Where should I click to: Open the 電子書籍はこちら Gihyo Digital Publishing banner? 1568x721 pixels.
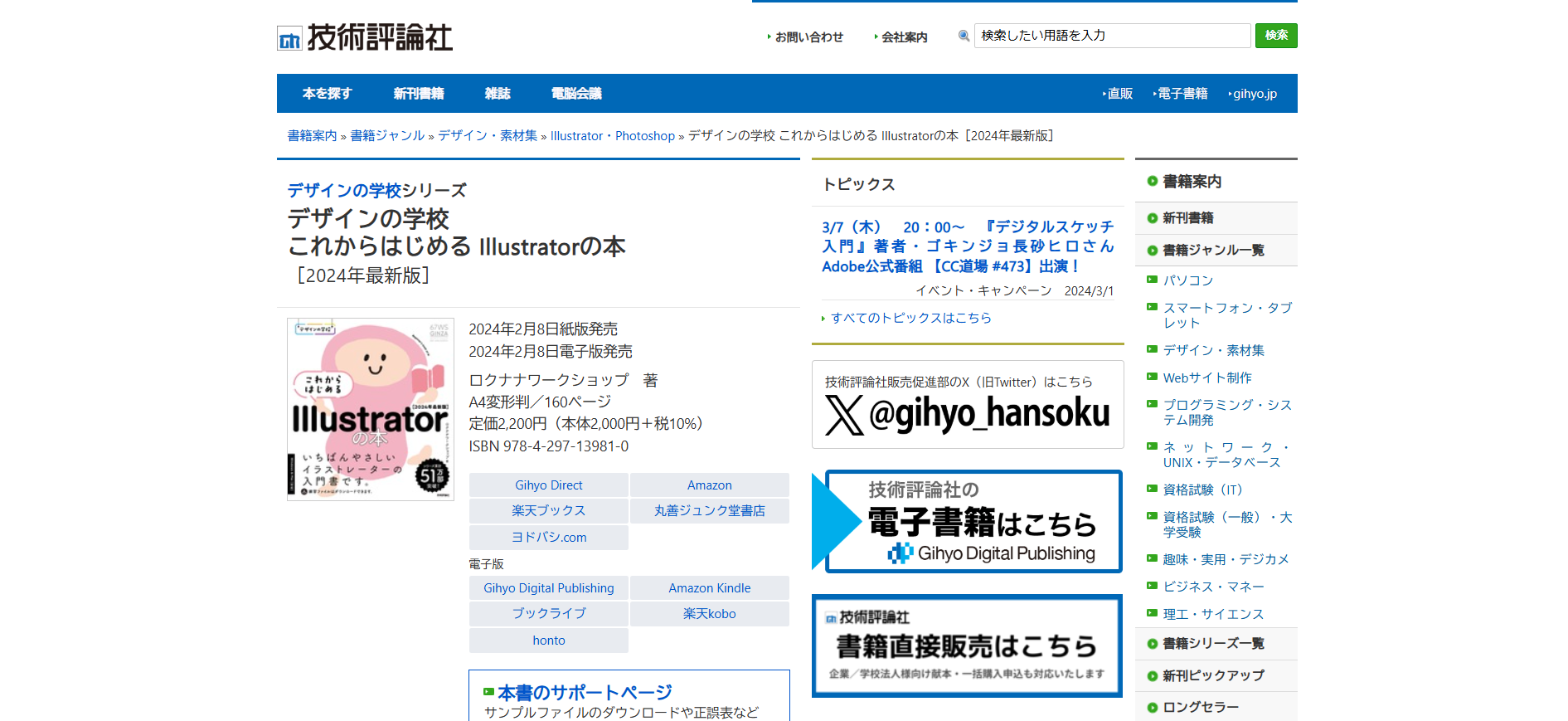coord(968,522)
